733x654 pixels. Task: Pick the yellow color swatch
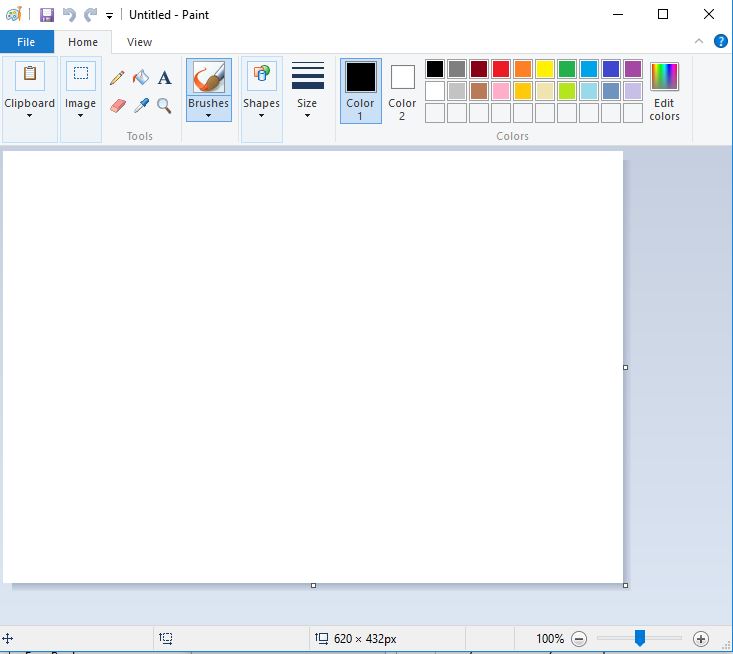[545, 69]
